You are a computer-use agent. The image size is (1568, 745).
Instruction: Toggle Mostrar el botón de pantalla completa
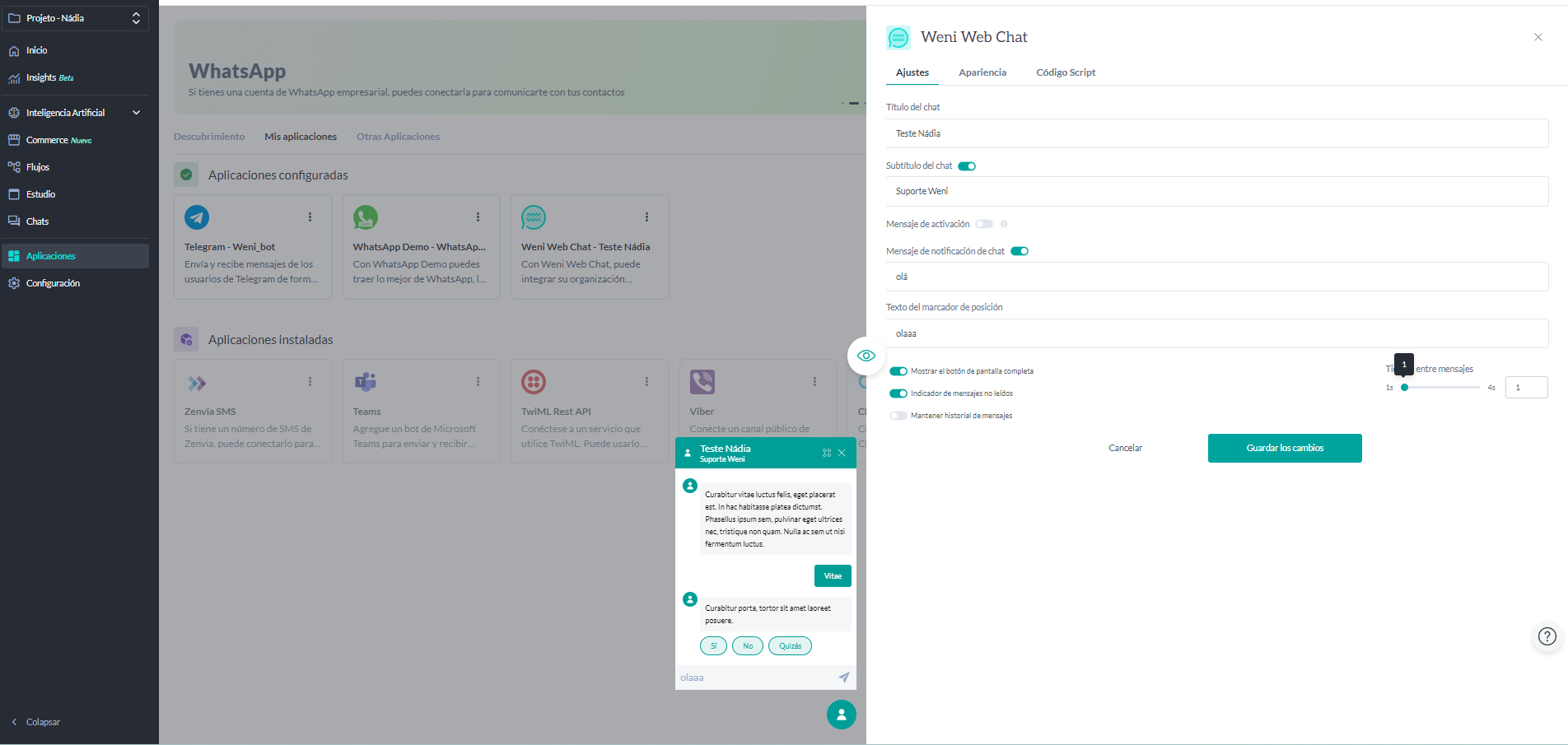pos(898,371)
